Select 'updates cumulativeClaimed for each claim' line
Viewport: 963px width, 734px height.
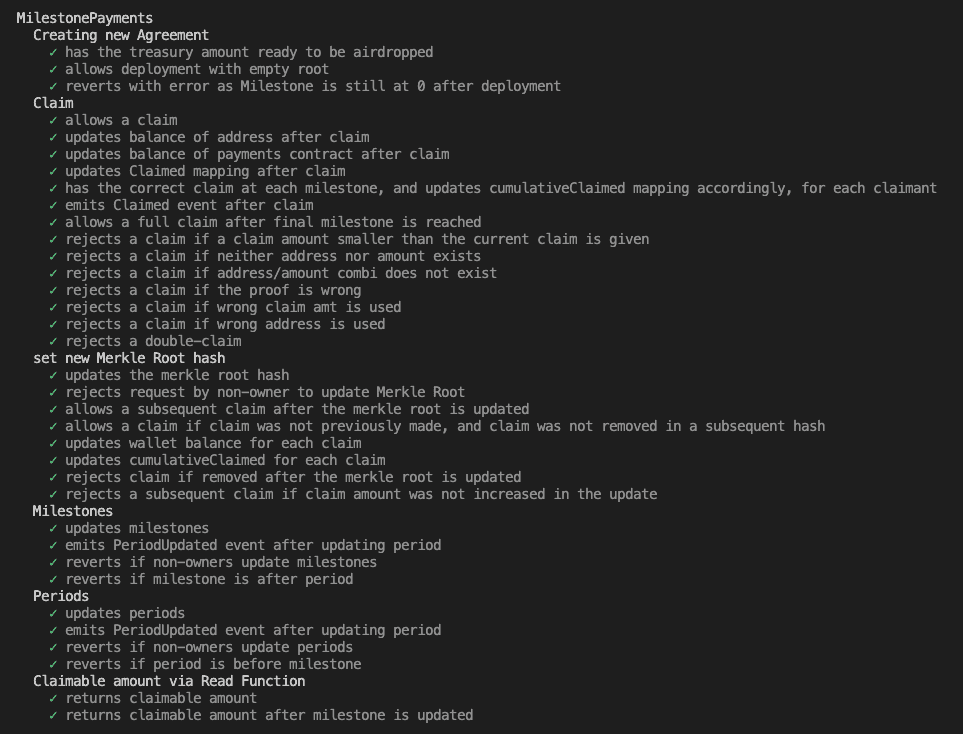[225, 461]
